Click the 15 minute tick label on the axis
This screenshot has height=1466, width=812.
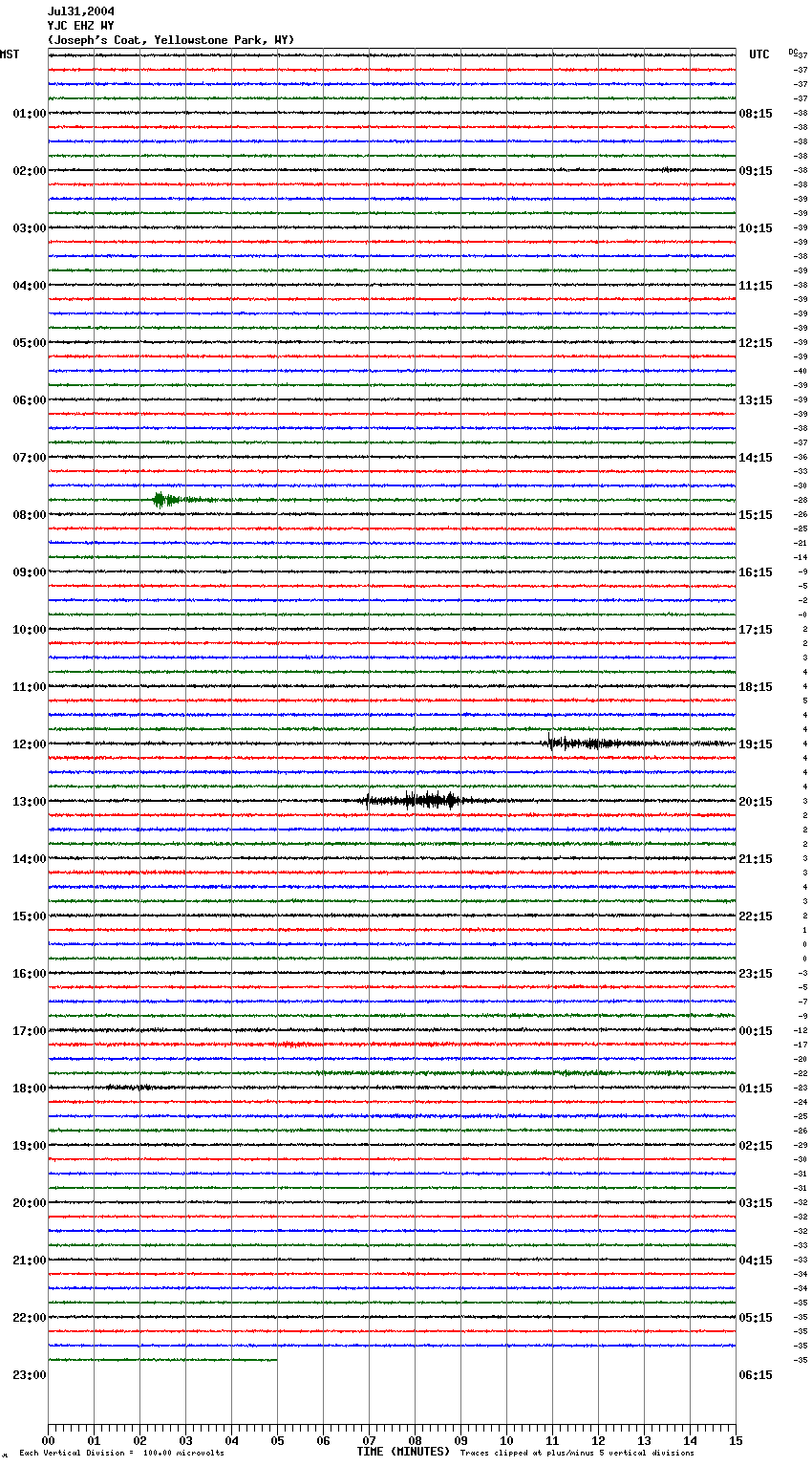[736, 1441]
